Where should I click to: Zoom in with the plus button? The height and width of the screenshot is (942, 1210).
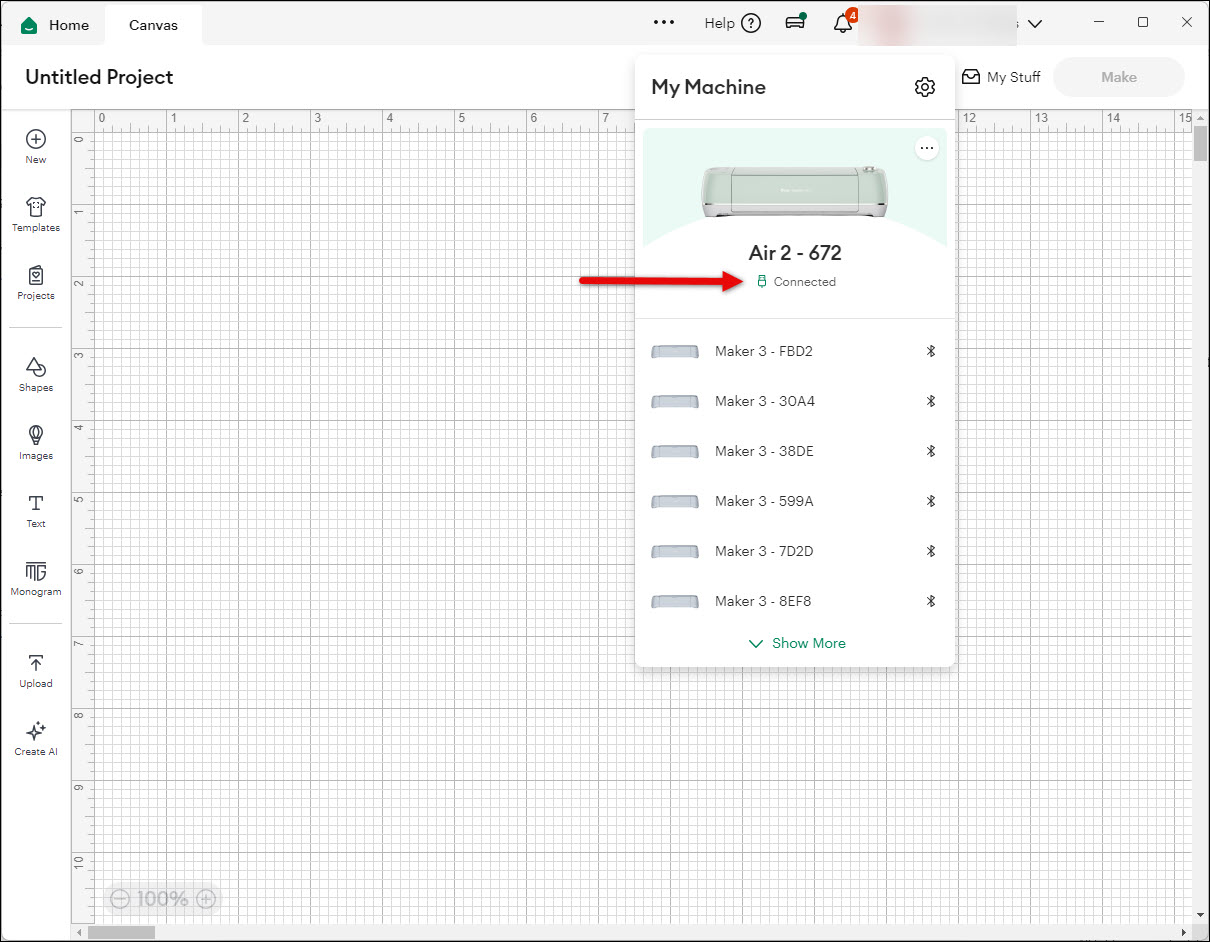(x=206, y=899)
